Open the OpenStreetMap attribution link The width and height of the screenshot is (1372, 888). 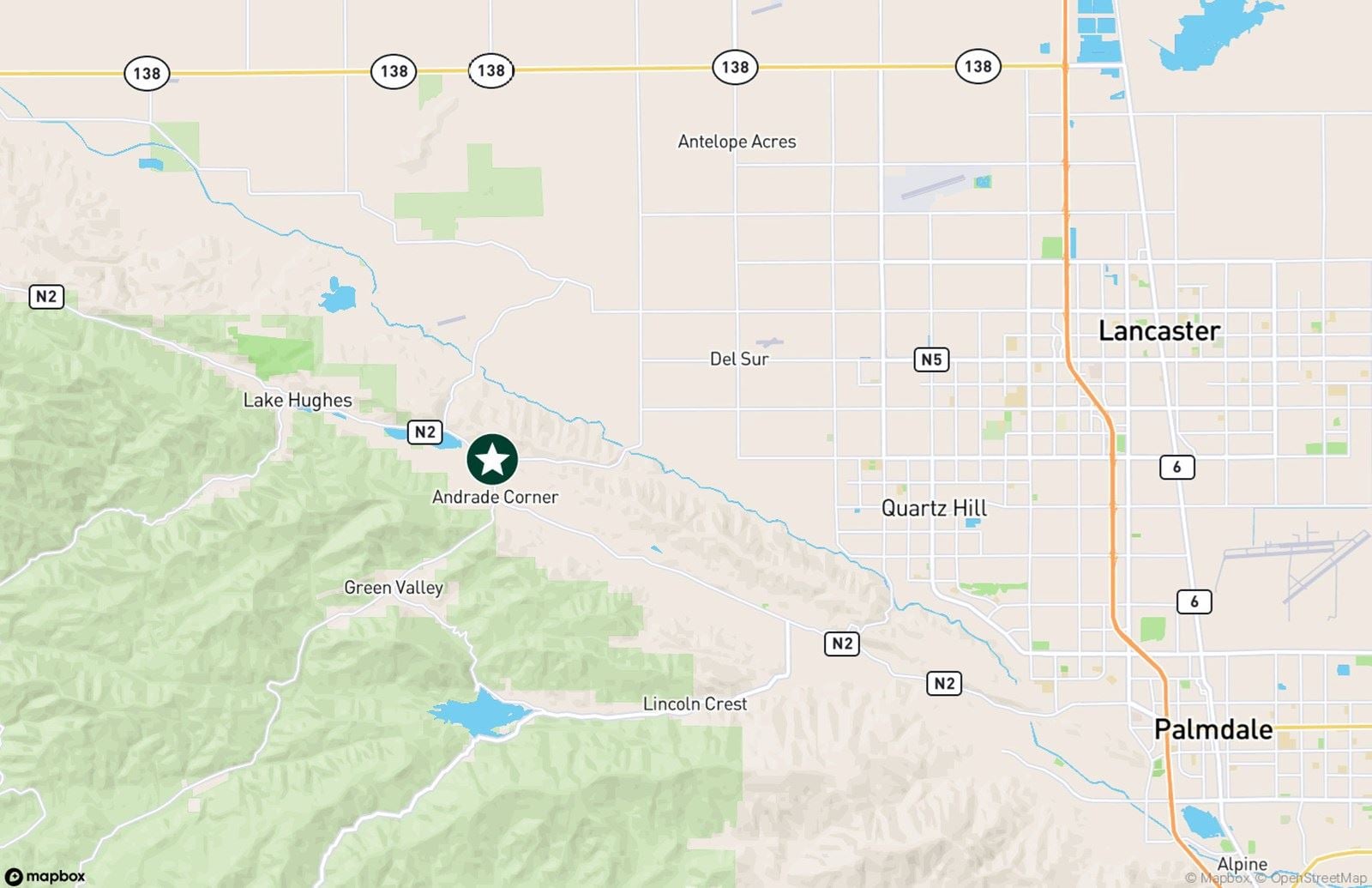coord(1311,878)
